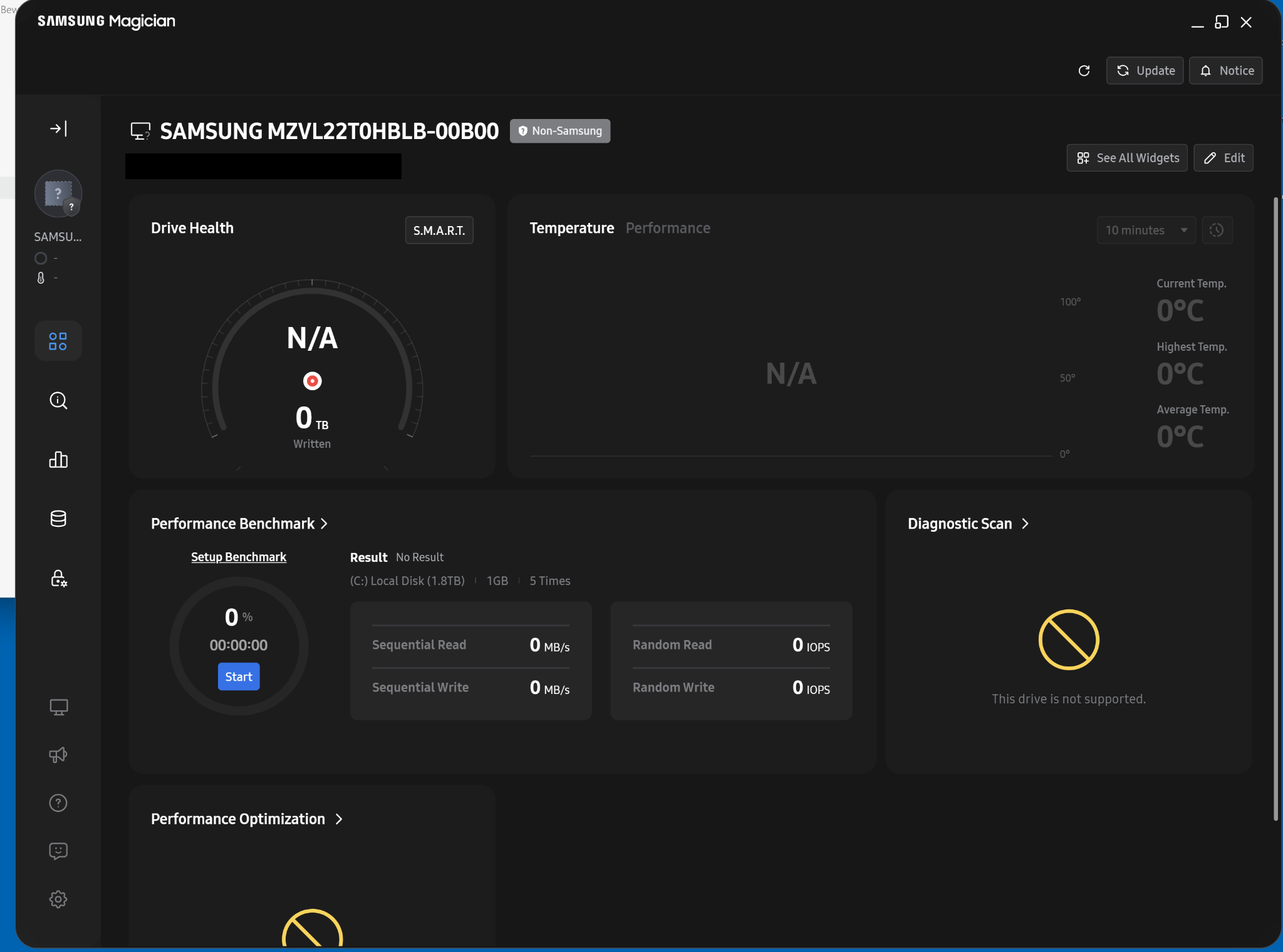Open the dashboard widgets view icon
The width and height of the screenshot is (1283, 952).
58,341
